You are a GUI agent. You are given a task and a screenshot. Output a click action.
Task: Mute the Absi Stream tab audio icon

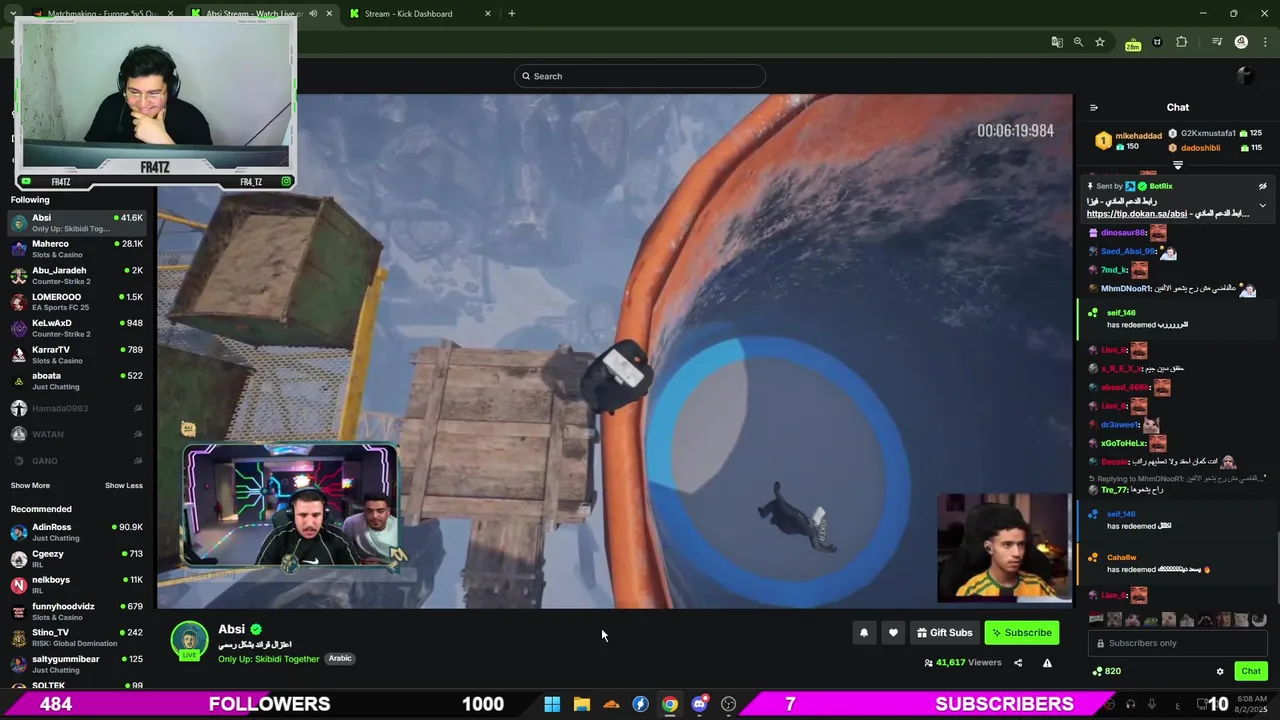(313, 14)
